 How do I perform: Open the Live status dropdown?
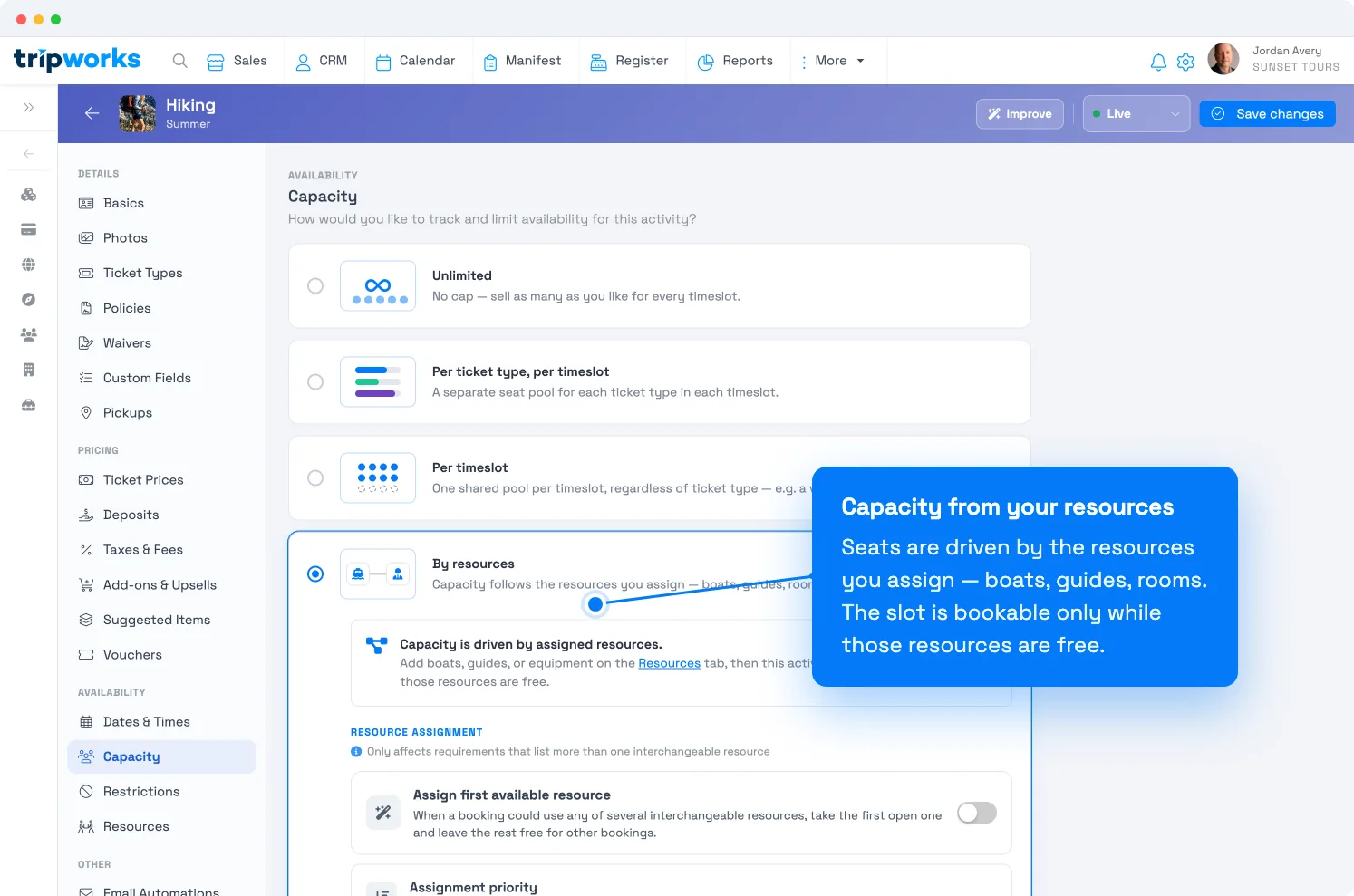click(x=1136, y=114)
